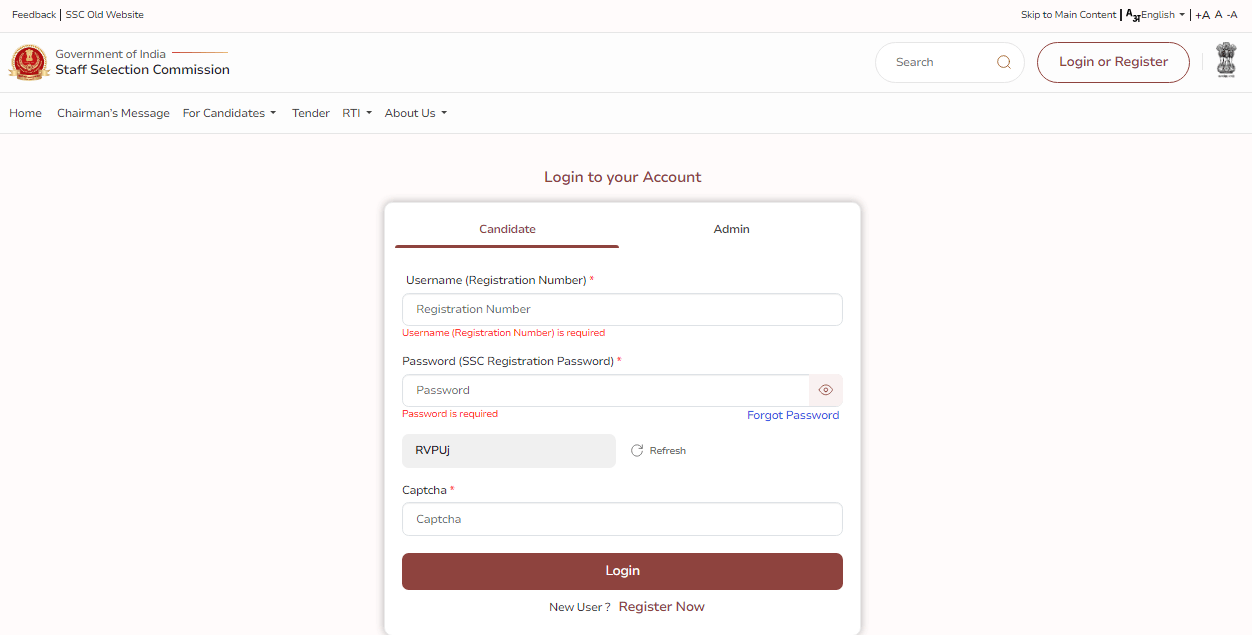Viewport: 1252px width, 635px height.
Task: Click the Login button
Action: coord(622,570)
